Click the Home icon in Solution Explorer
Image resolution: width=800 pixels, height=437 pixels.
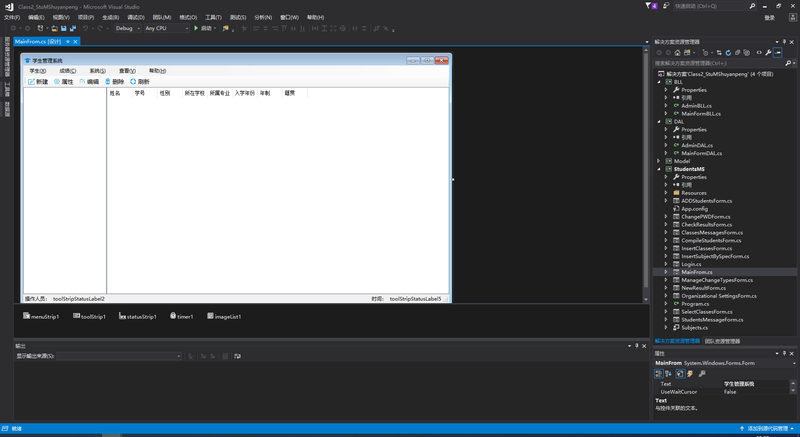click(x=678, y=53)
